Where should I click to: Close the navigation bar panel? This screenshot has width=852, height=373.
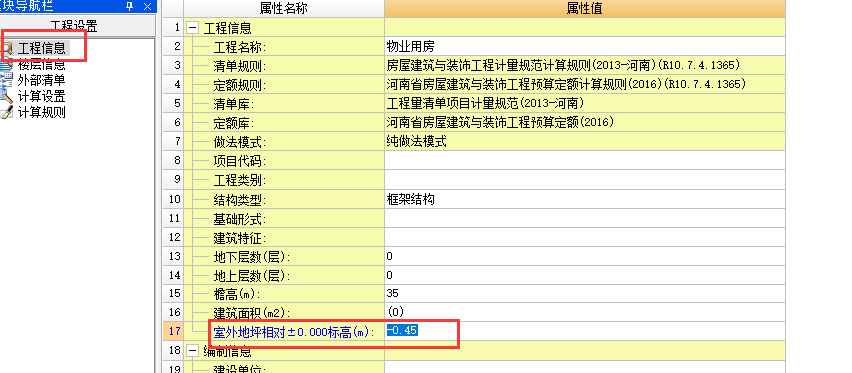[147, 6]
